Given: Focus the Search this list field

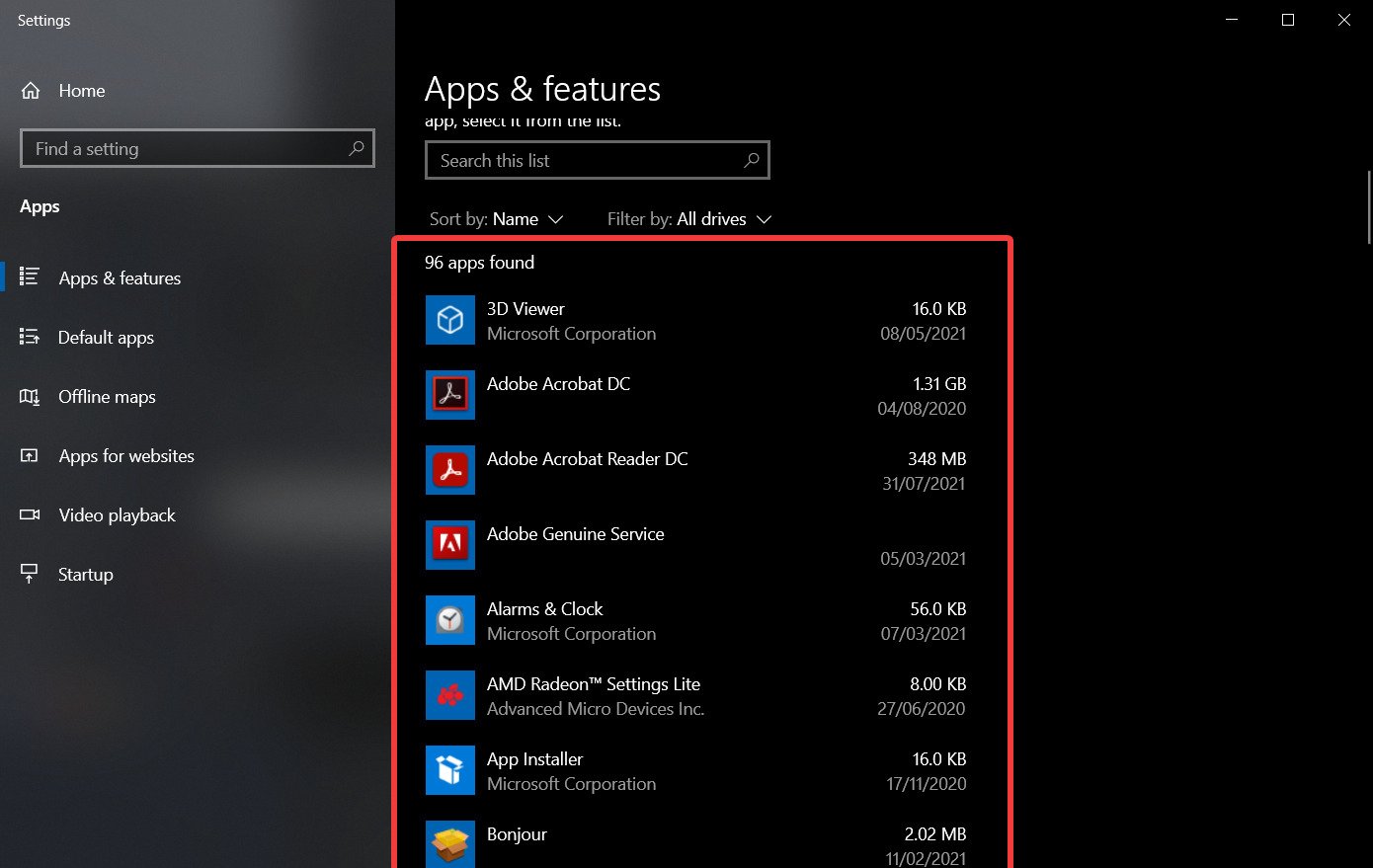Looking at the screenshot, I should click(x=597, y=160).
